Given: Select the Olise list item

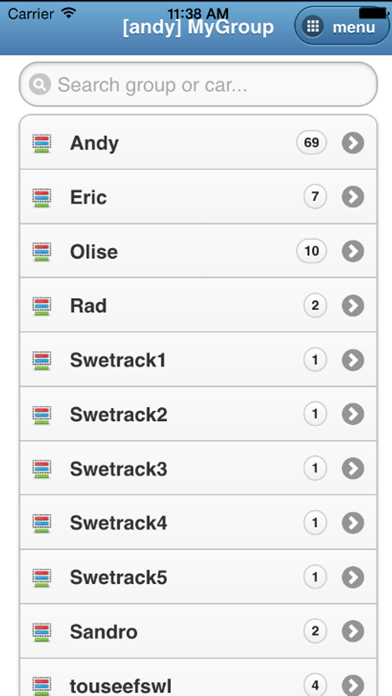Looking at the screenshot, I should coord(198,251).
